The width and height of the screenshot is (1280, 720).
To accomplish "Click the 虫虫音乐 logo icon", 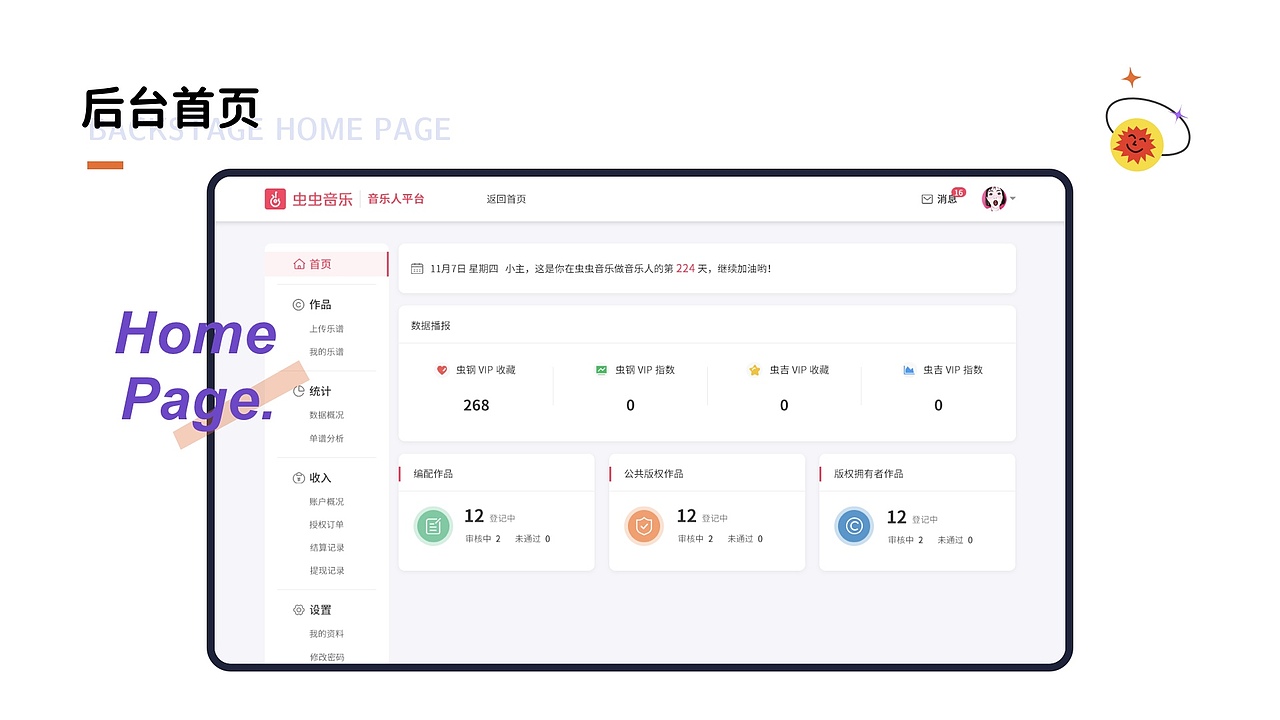I will coord(275,199).
